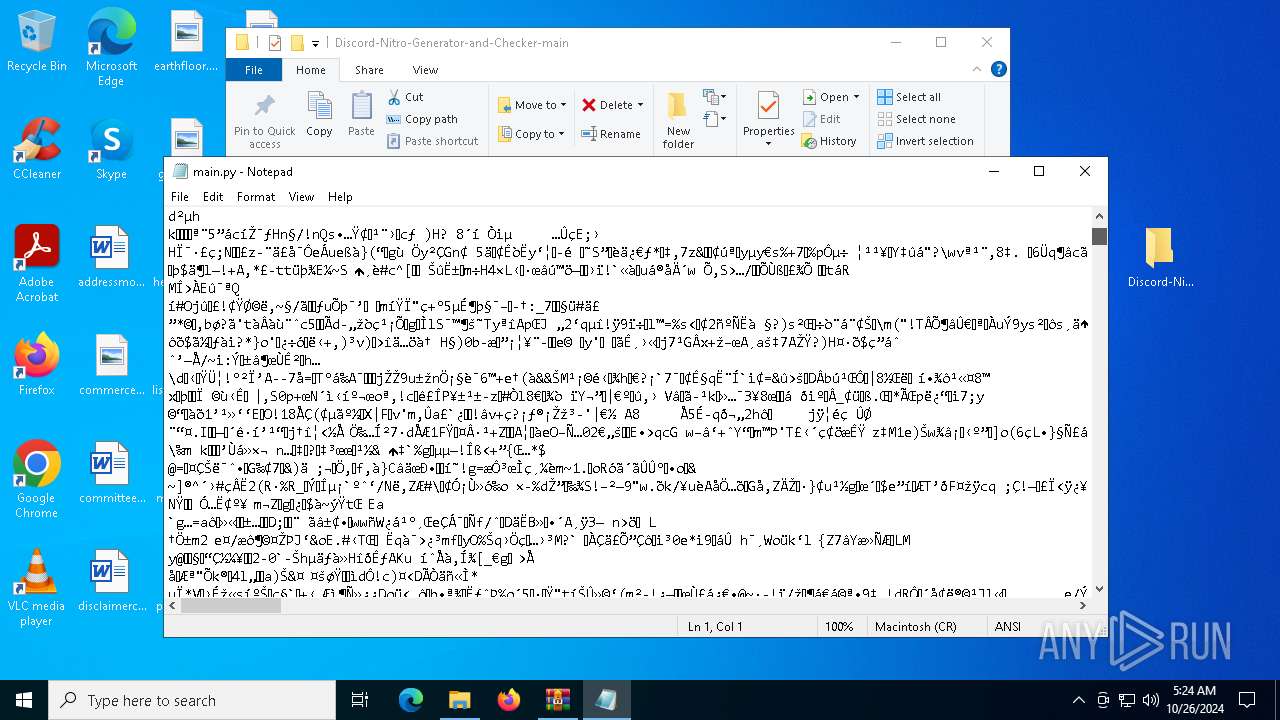
Task: Click Paste shortcut in Explorer ribbon
Action: pyautogui.click(x=432, y=141)
